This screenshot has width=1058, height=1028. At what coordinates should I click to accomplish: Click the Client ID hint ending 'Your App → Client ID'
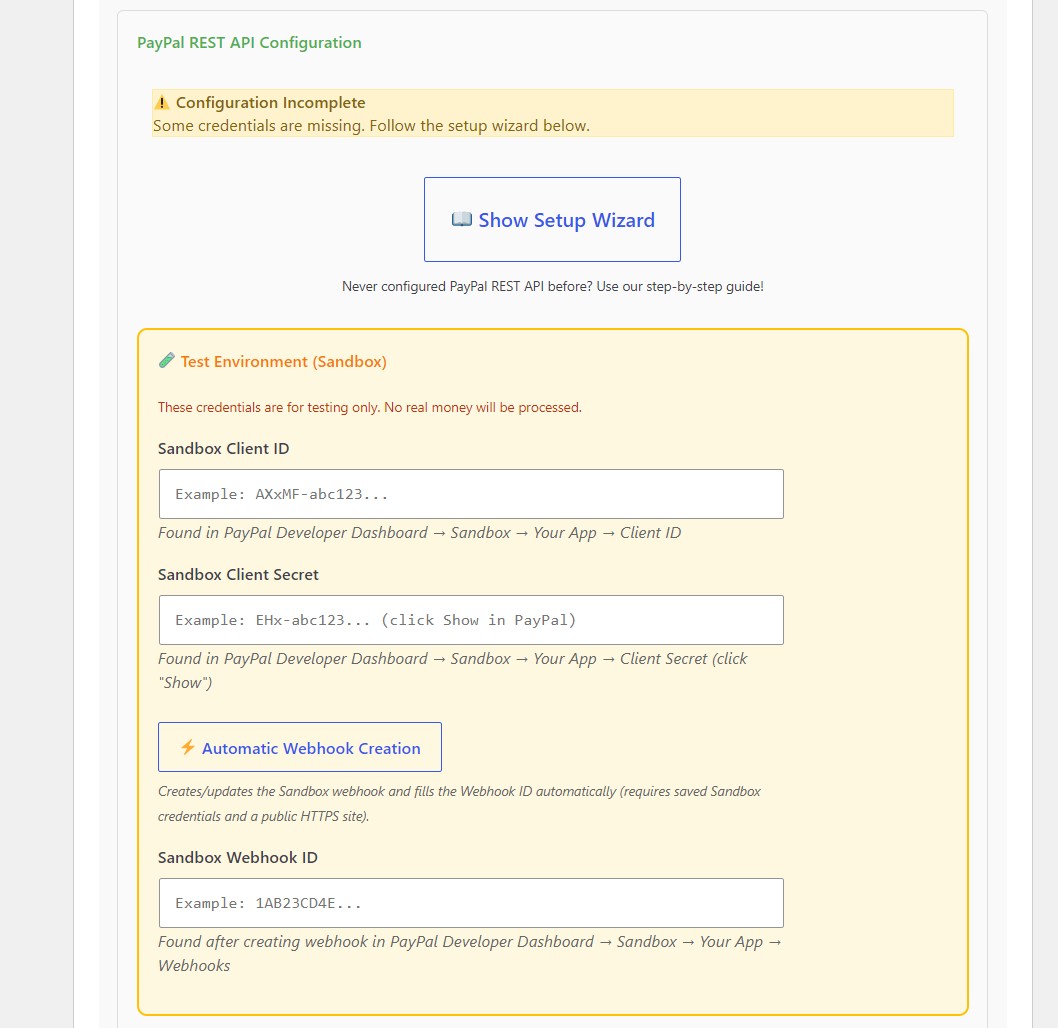[x=420, y=533]
